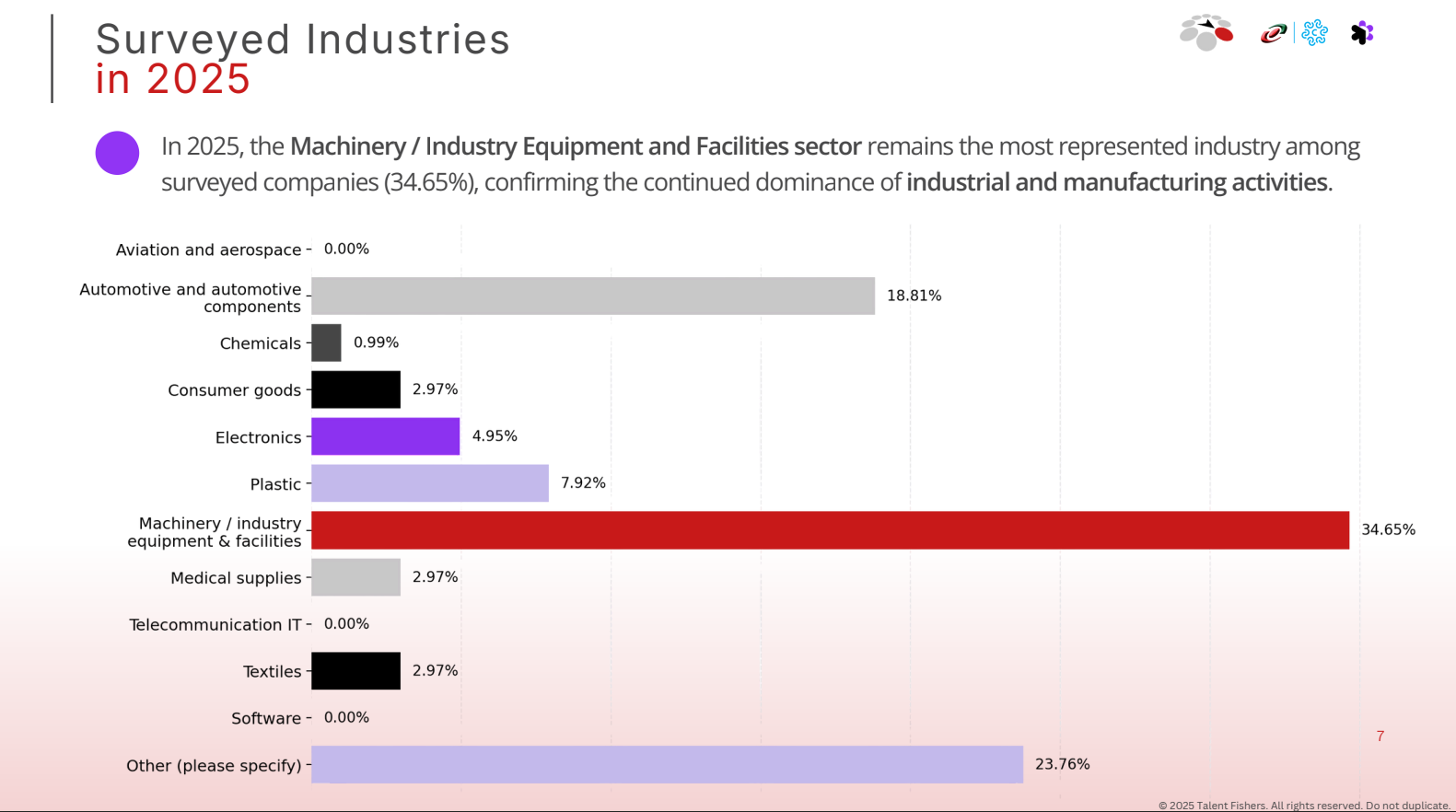The image size is (1456, 812).
Task: Click the Aviation and aerospace axis label
Action: click(x=208, y=249)
